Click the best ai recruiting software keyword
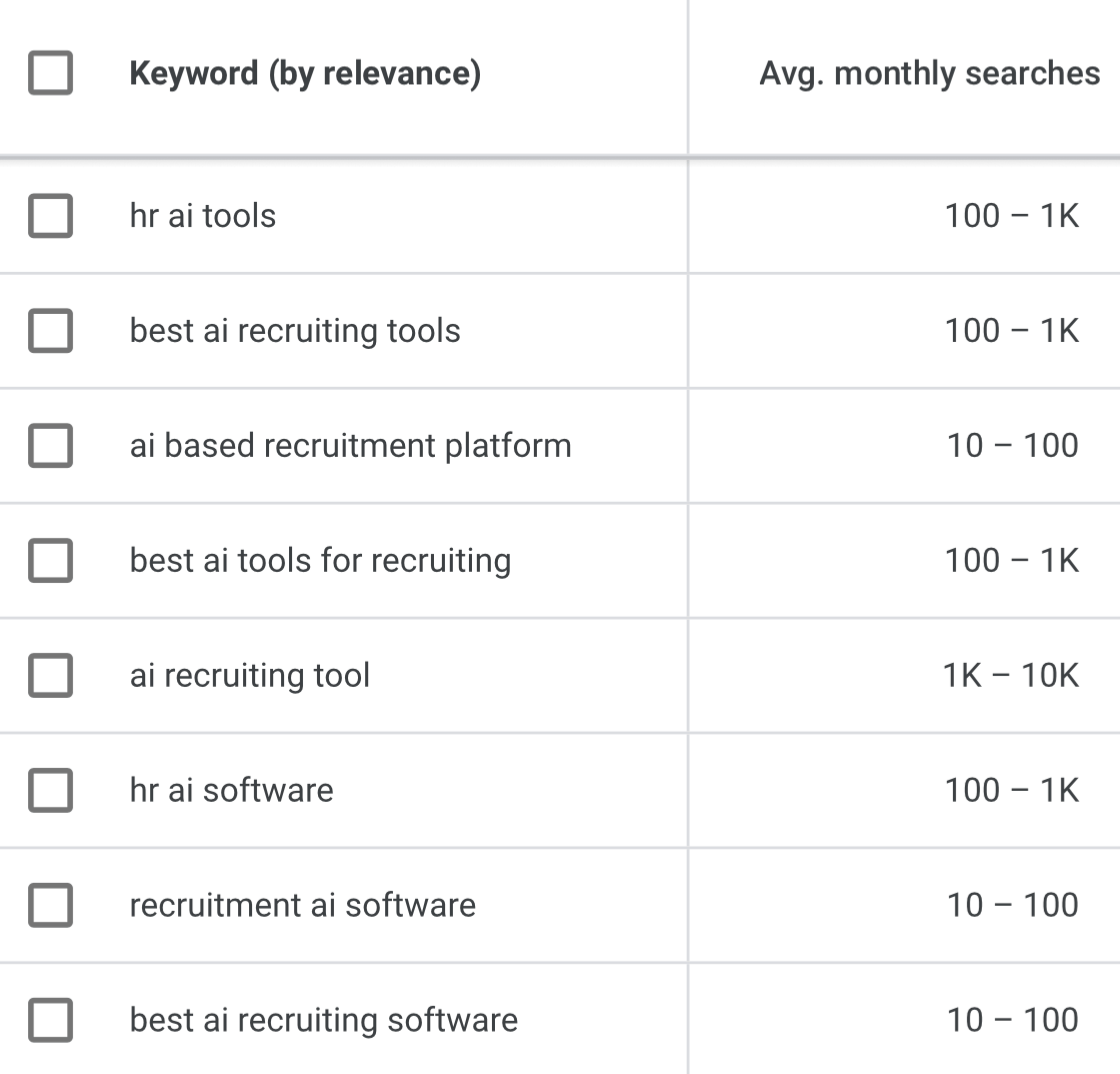1120x1074 pixels. pyautogui.click(x=324, y=1021)
